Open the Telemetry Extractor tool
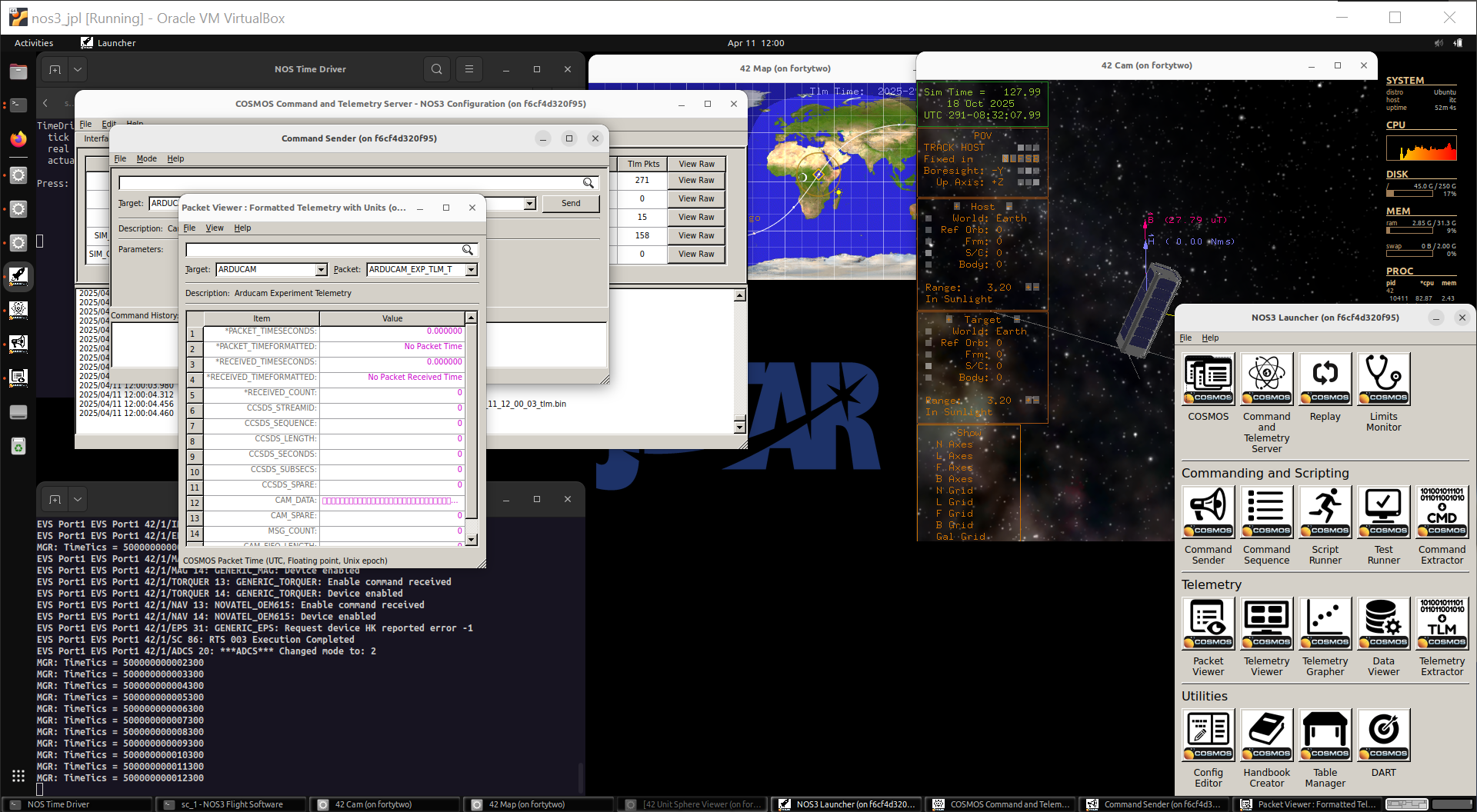 (x=1442, y=624)
